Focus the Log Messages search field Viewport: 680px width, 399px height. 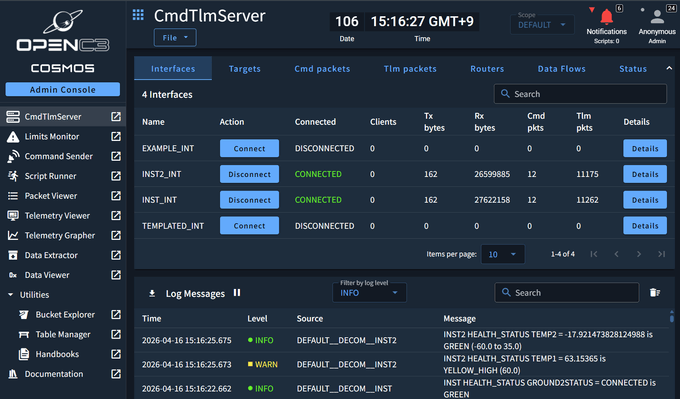click(x=567, y=293)
